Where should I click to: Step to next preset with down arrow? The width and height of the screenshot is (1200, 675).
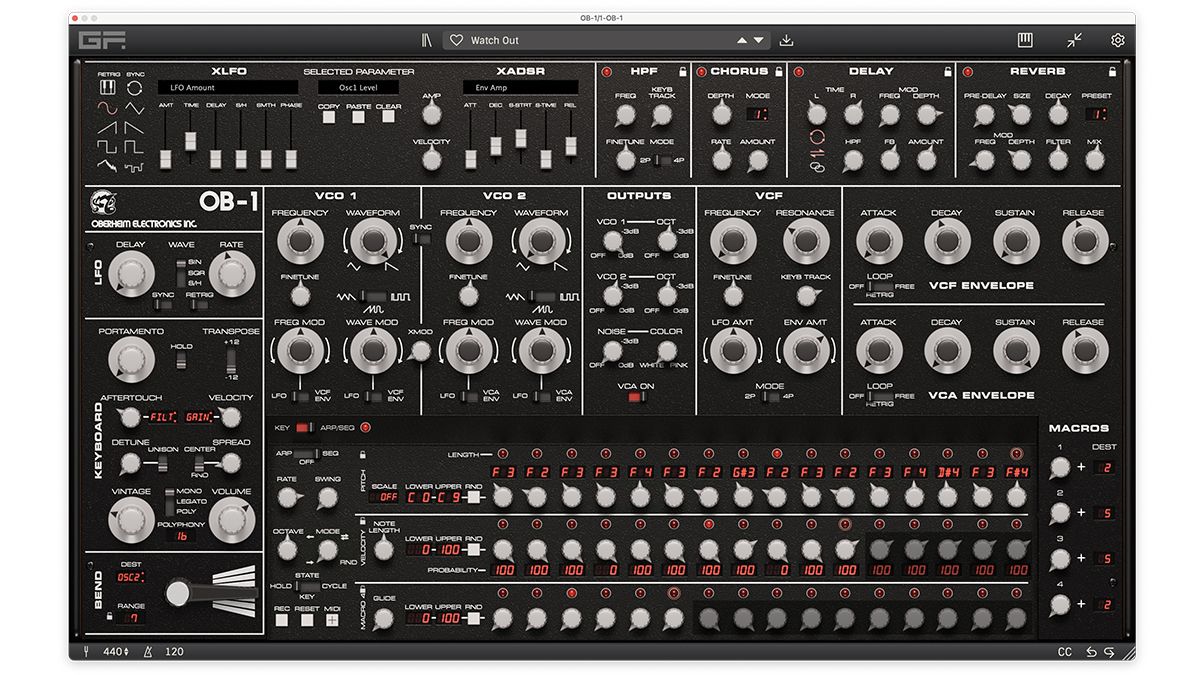pyautogui.click(x=759, y=40)
